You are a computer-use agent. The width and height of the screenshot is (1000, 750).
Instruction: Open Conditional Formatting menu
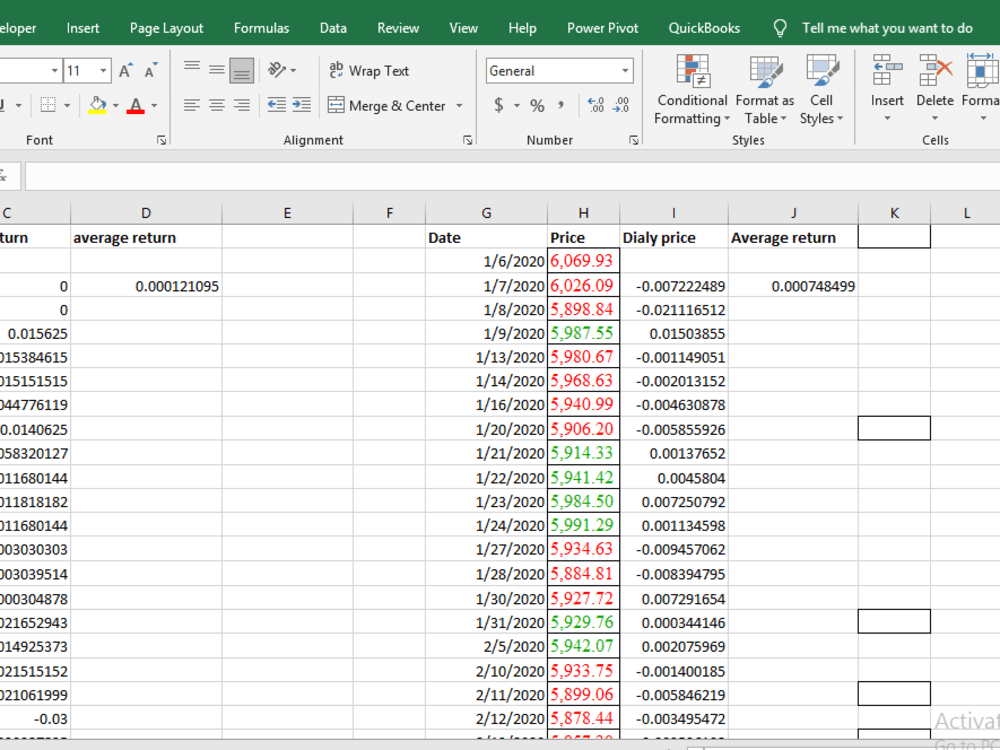[x=692, y=89]
